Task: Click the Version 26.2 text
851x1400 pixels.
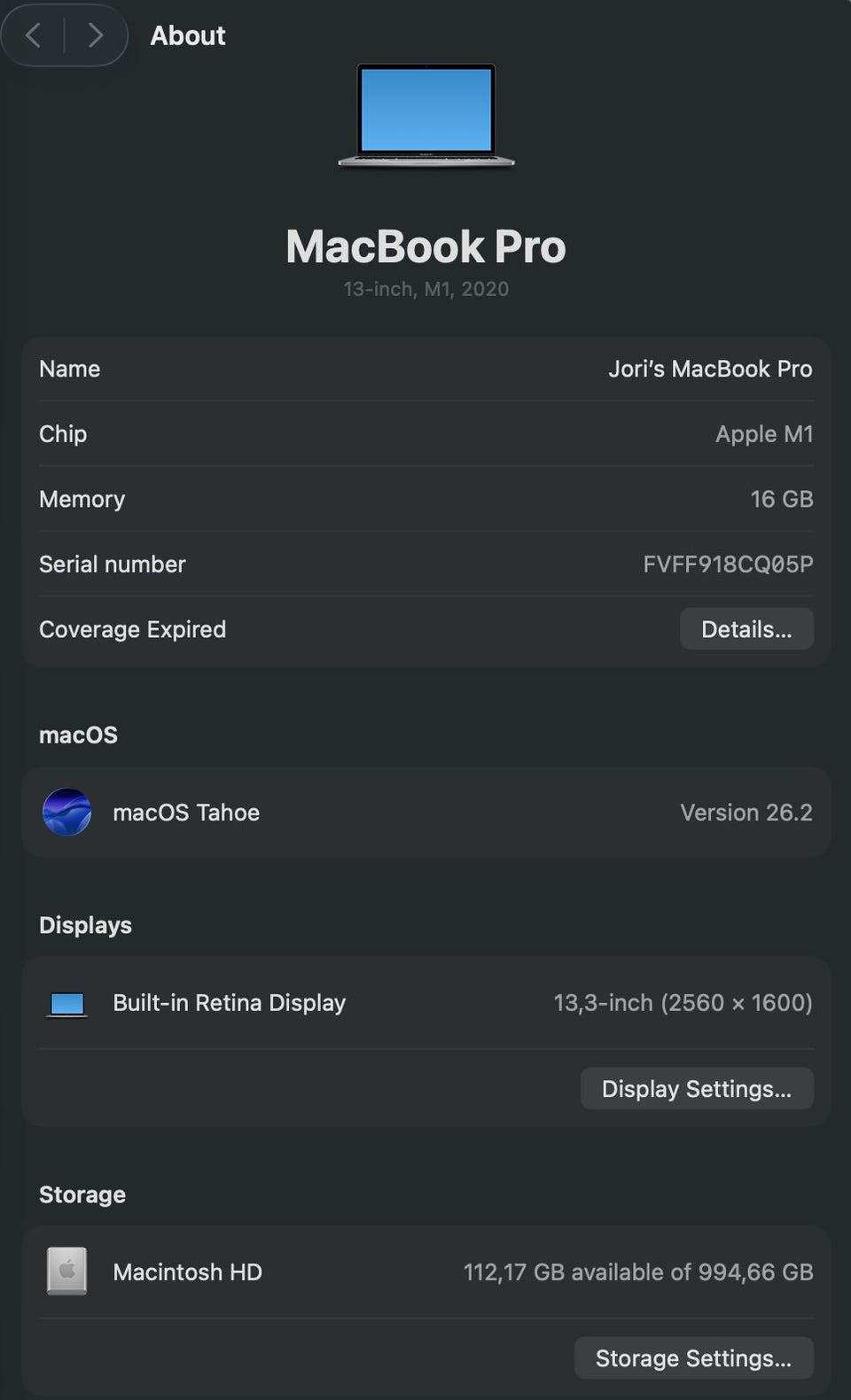Action: point(746,813)
